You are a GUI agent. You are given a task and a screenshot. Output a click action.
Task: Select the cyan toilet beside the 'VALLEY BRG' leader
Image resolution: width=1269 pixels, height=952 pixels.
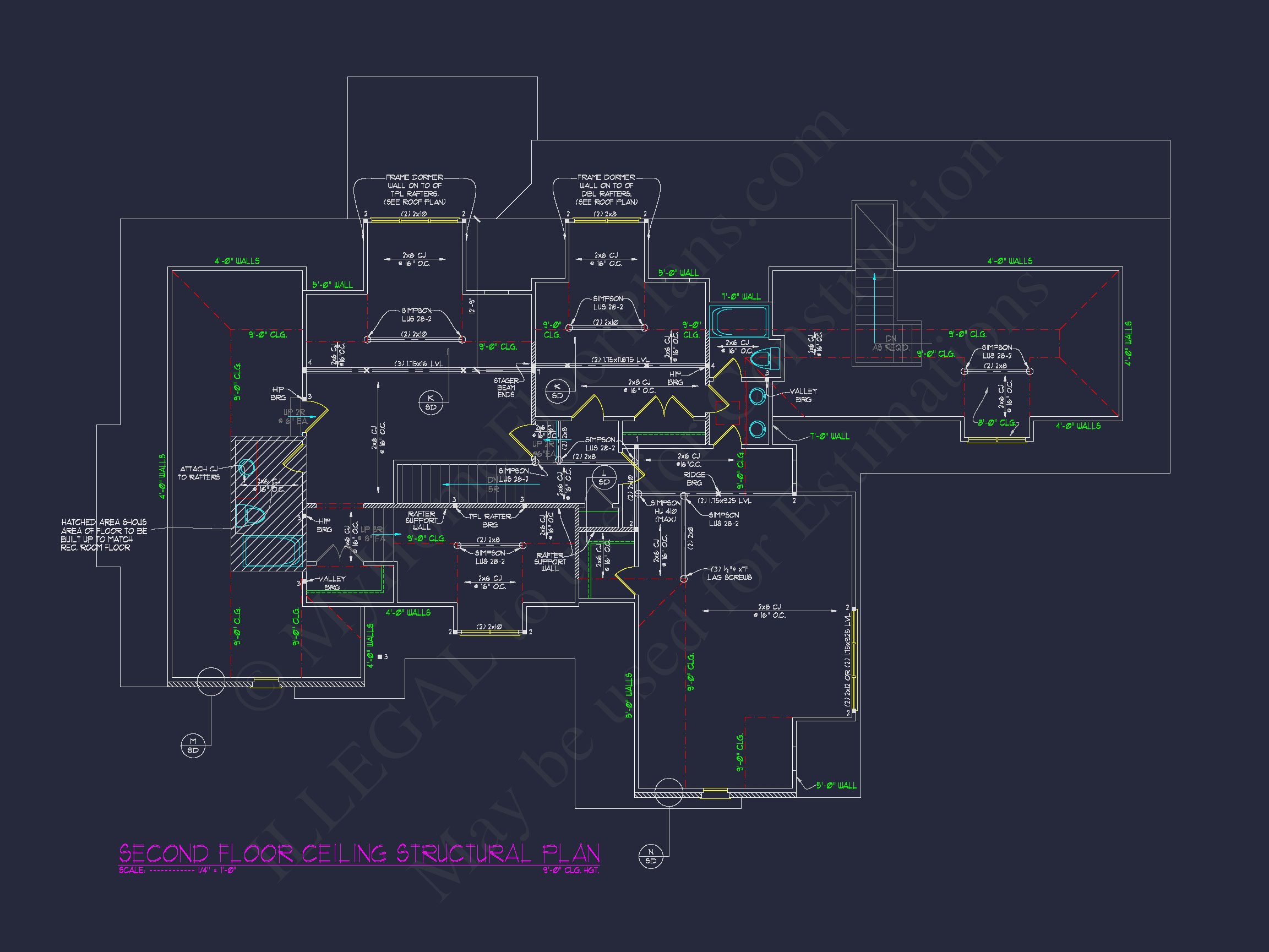click(765, 358)
